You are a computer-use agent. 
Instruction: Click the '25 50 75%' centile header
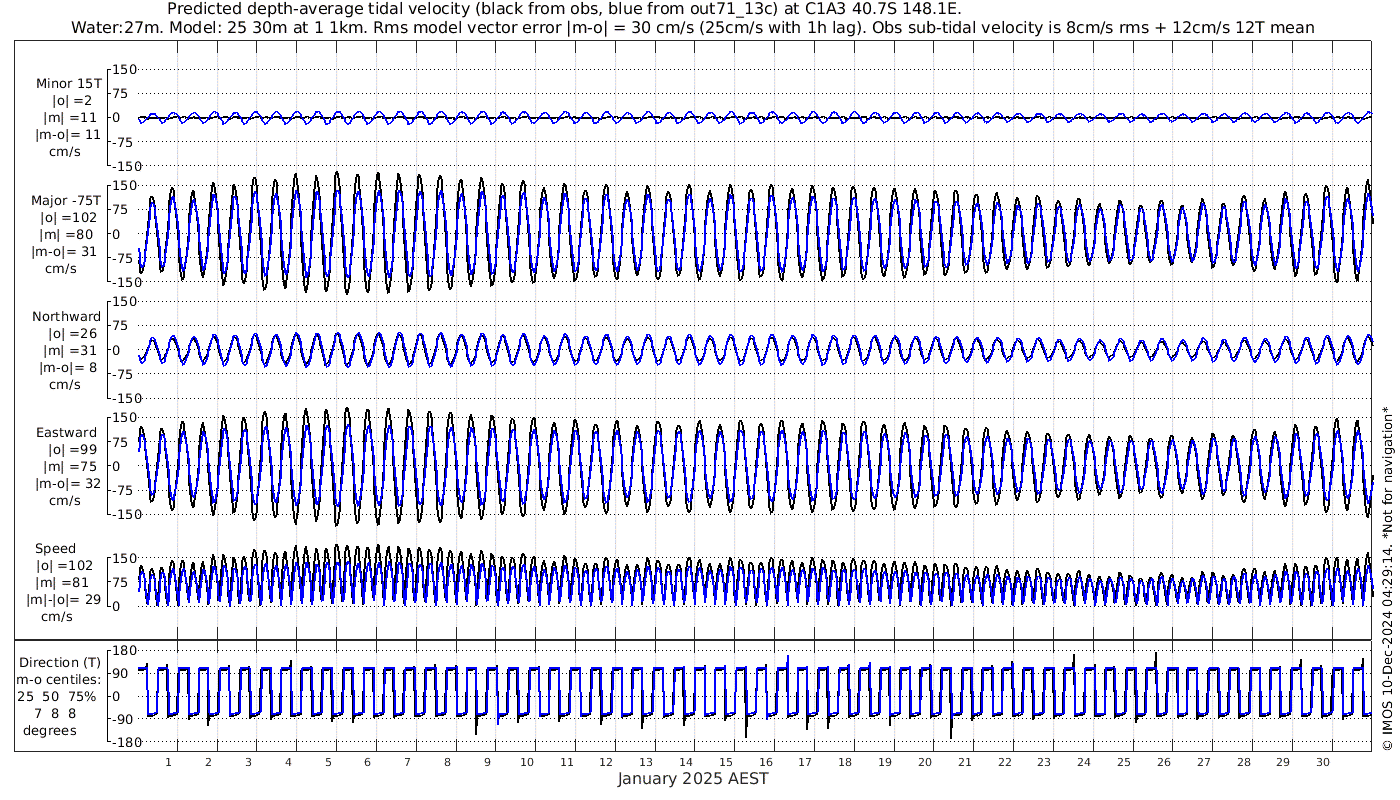(56, 697)
